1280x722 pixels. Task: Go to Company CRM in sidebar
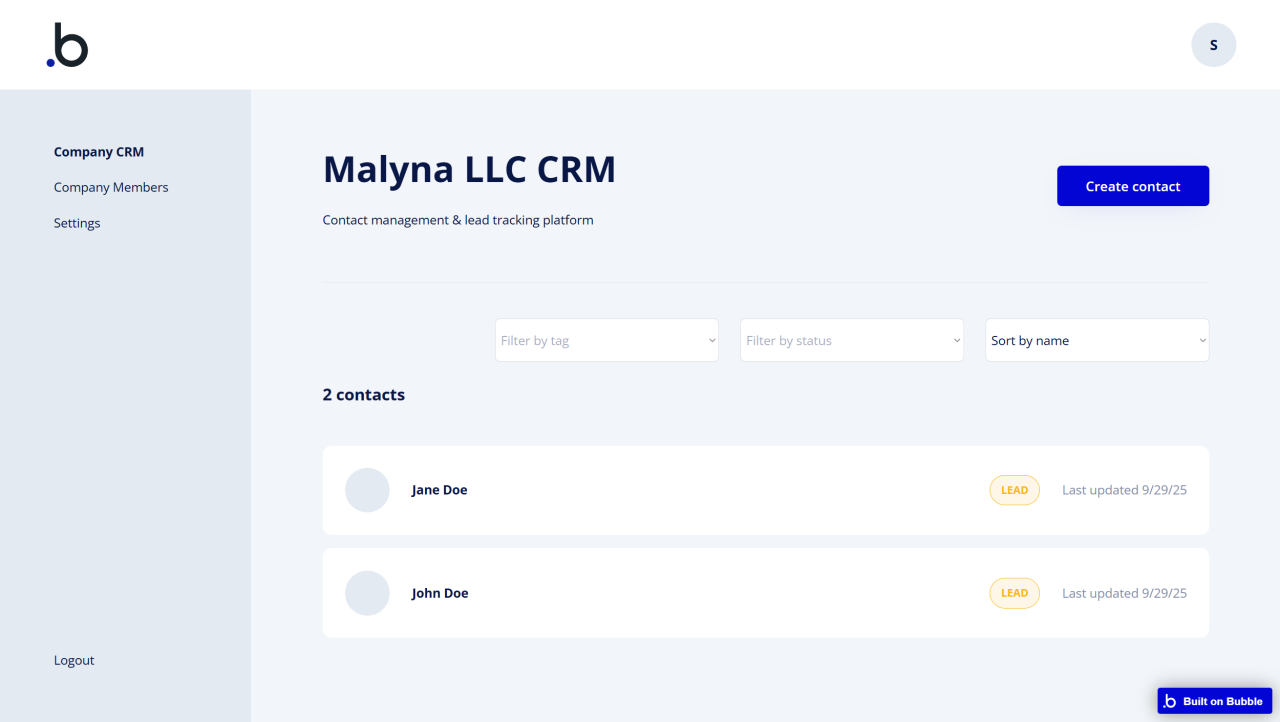click(99, 152)
